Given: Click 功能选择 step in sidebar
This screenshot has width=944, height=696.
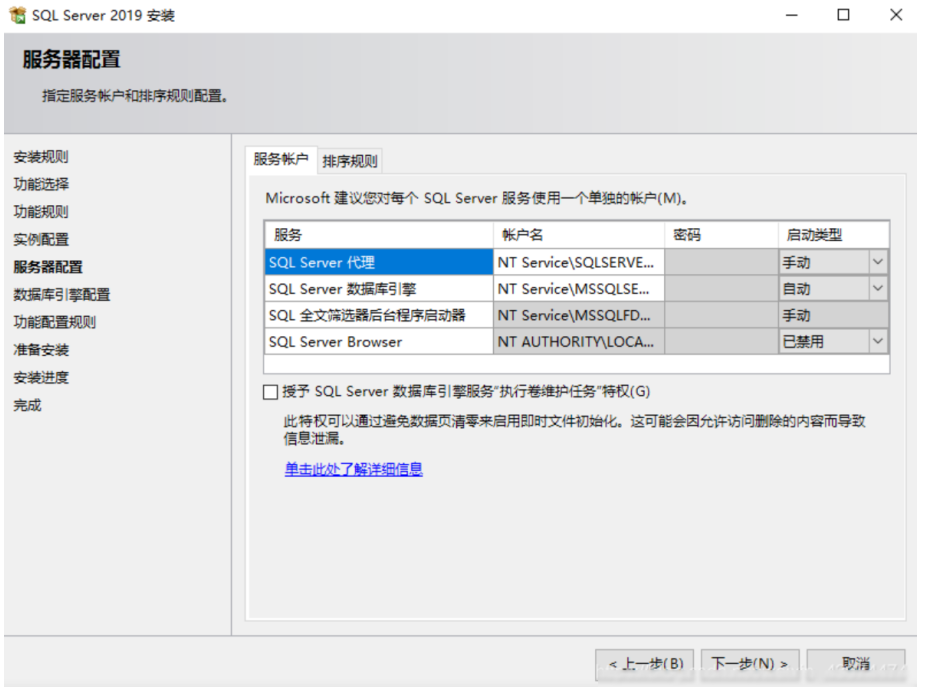Looking at the screenshot, I should (41, 184).
